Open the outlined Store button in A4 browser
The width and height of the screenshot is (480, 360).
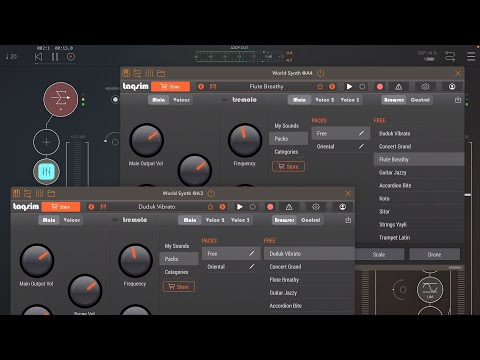pyautogui.click(x=288, y=166)
